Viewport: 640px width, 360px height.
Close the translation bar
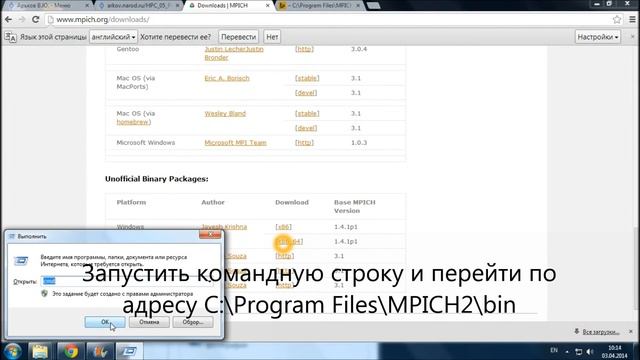click(633, 37)
